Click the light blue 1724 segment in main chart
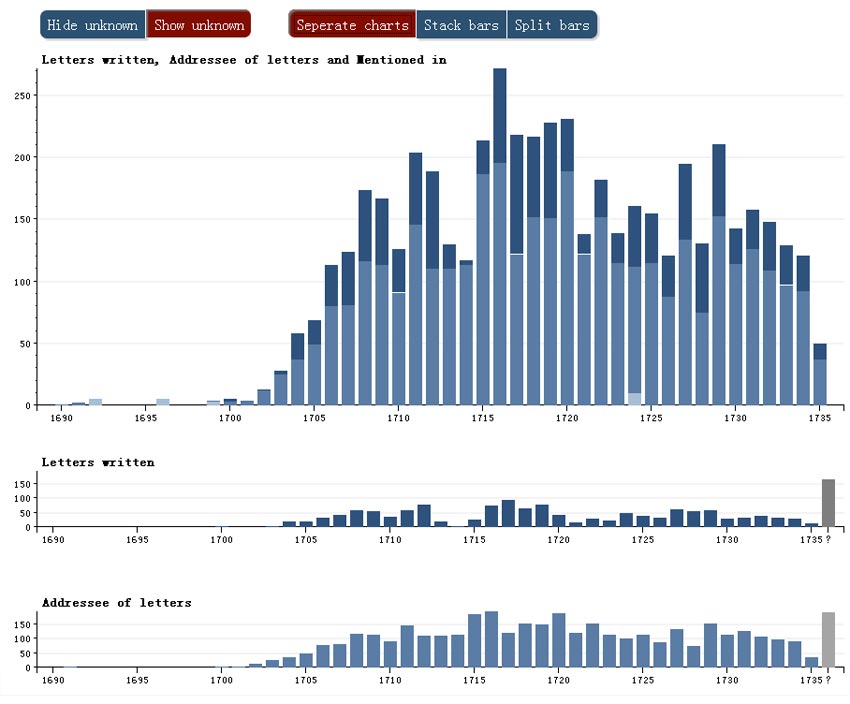The width and height of the screenshot is (850, 704). click(x=634, y=399)
